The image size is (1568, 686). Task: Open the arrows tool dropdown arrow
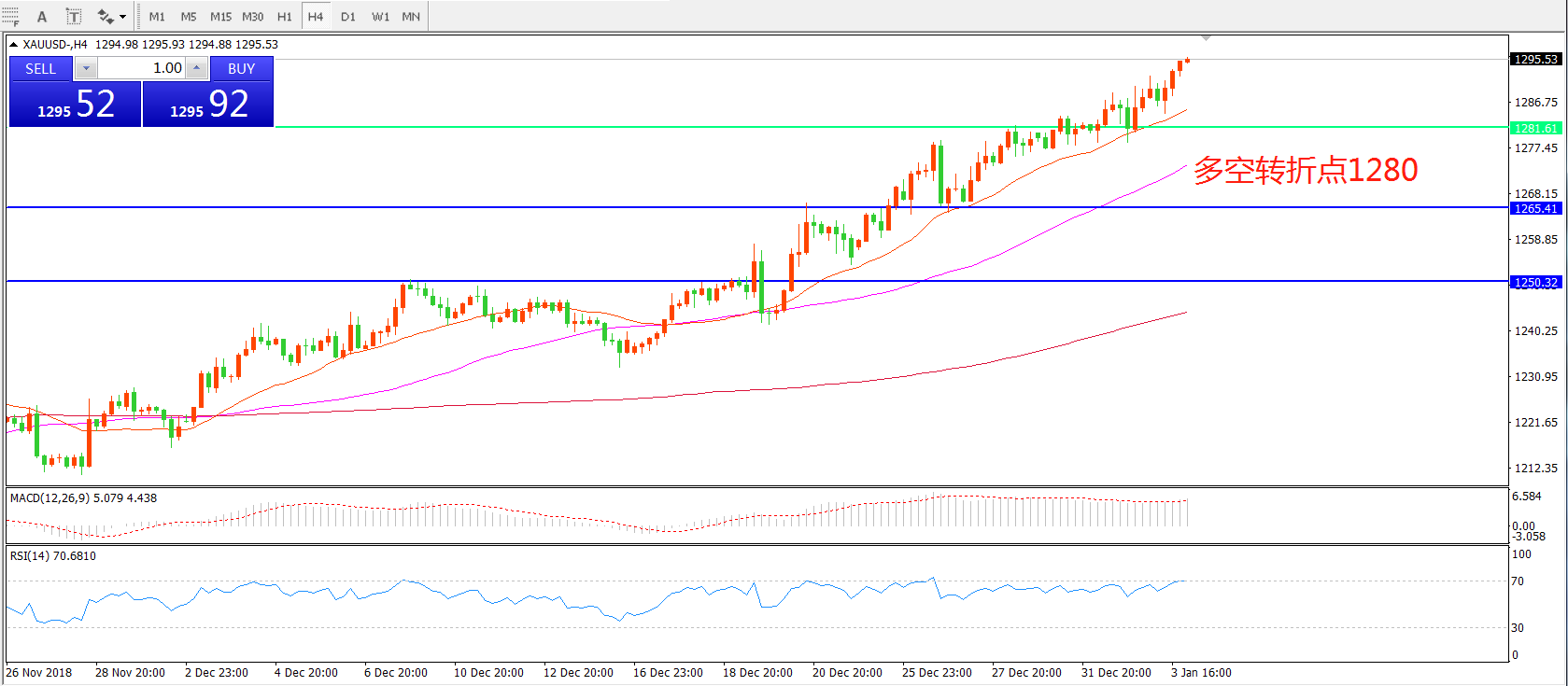122,17
